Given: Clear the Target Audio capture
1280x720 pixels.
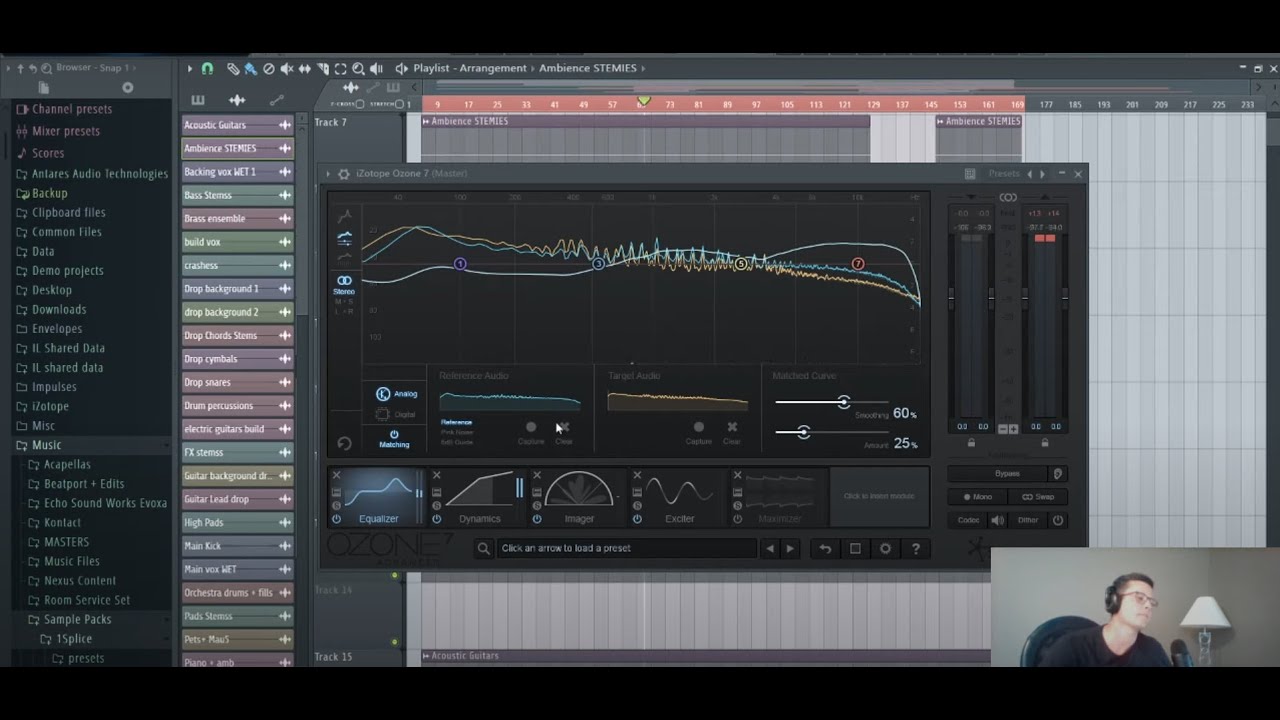Looking at the screenshot, I should pyautogui.click(x=732, y=427).
